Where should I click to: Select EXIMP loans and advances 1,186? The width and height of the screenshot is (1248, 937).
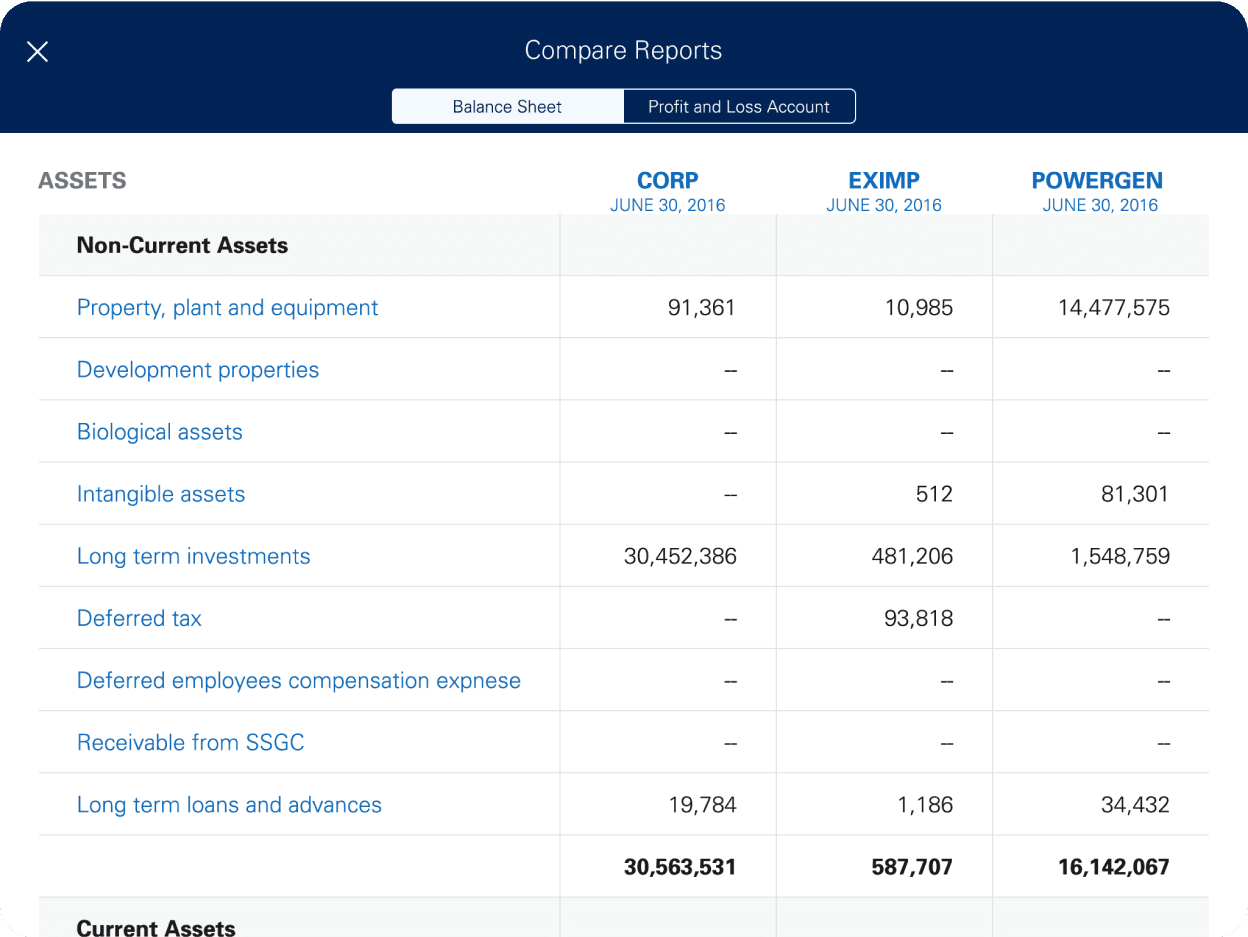(x=926, y=805)
